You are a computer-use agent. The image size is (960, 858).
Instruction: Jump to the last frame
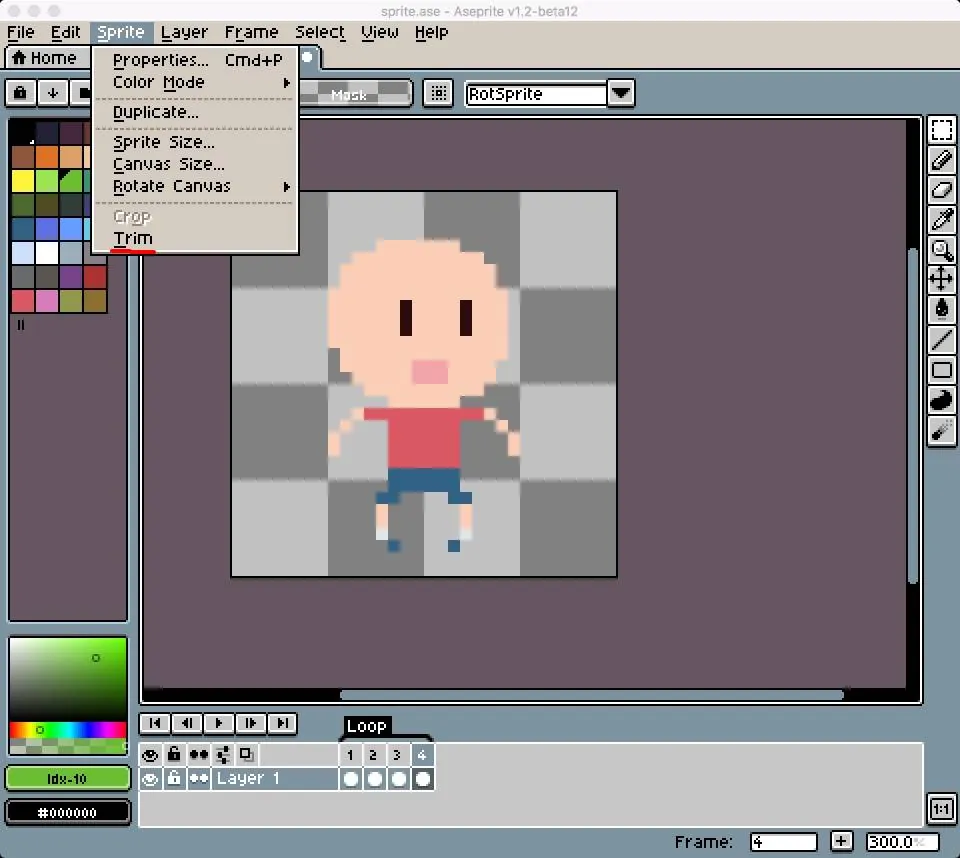coord(283,723)
